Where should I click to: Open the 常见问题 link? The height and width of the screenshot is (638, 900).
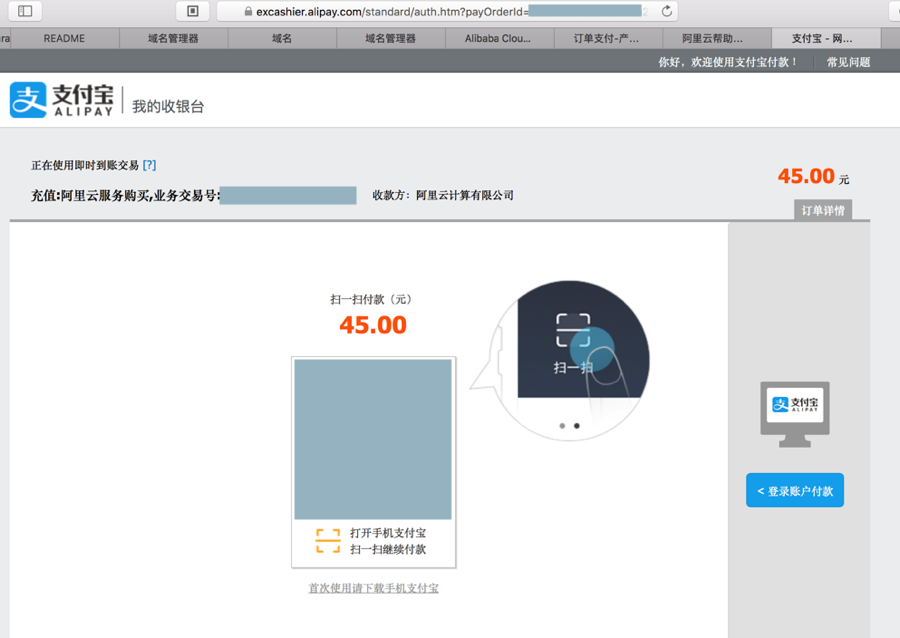point(848,62)
